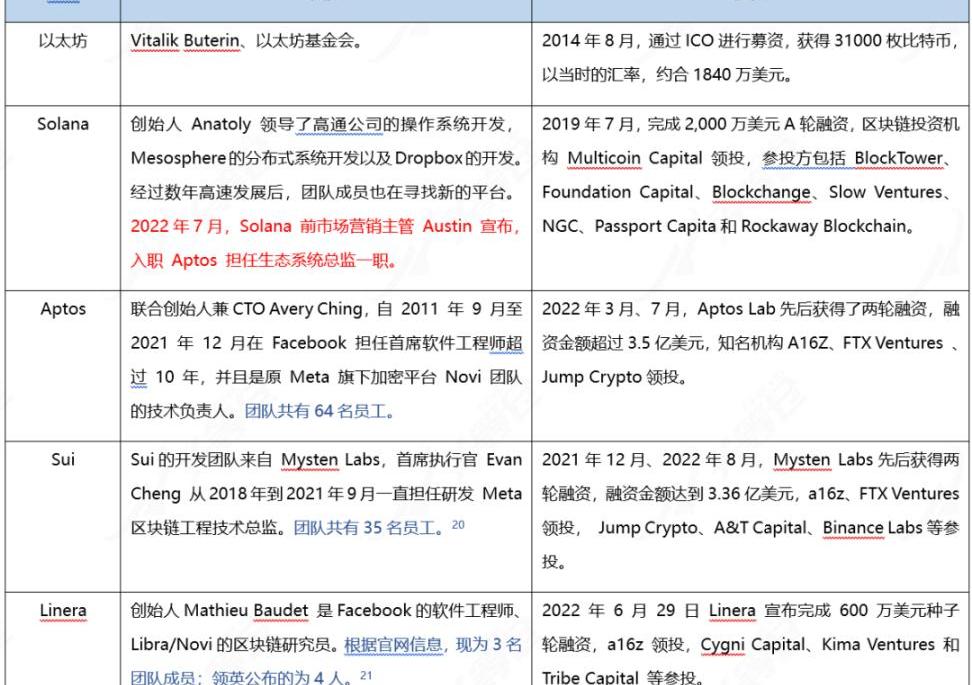This screenshot has height=685, width=972.
Task: Click "Jump Crypto 领投" in Aptos funding cell
Action: (x=610, y=377)
